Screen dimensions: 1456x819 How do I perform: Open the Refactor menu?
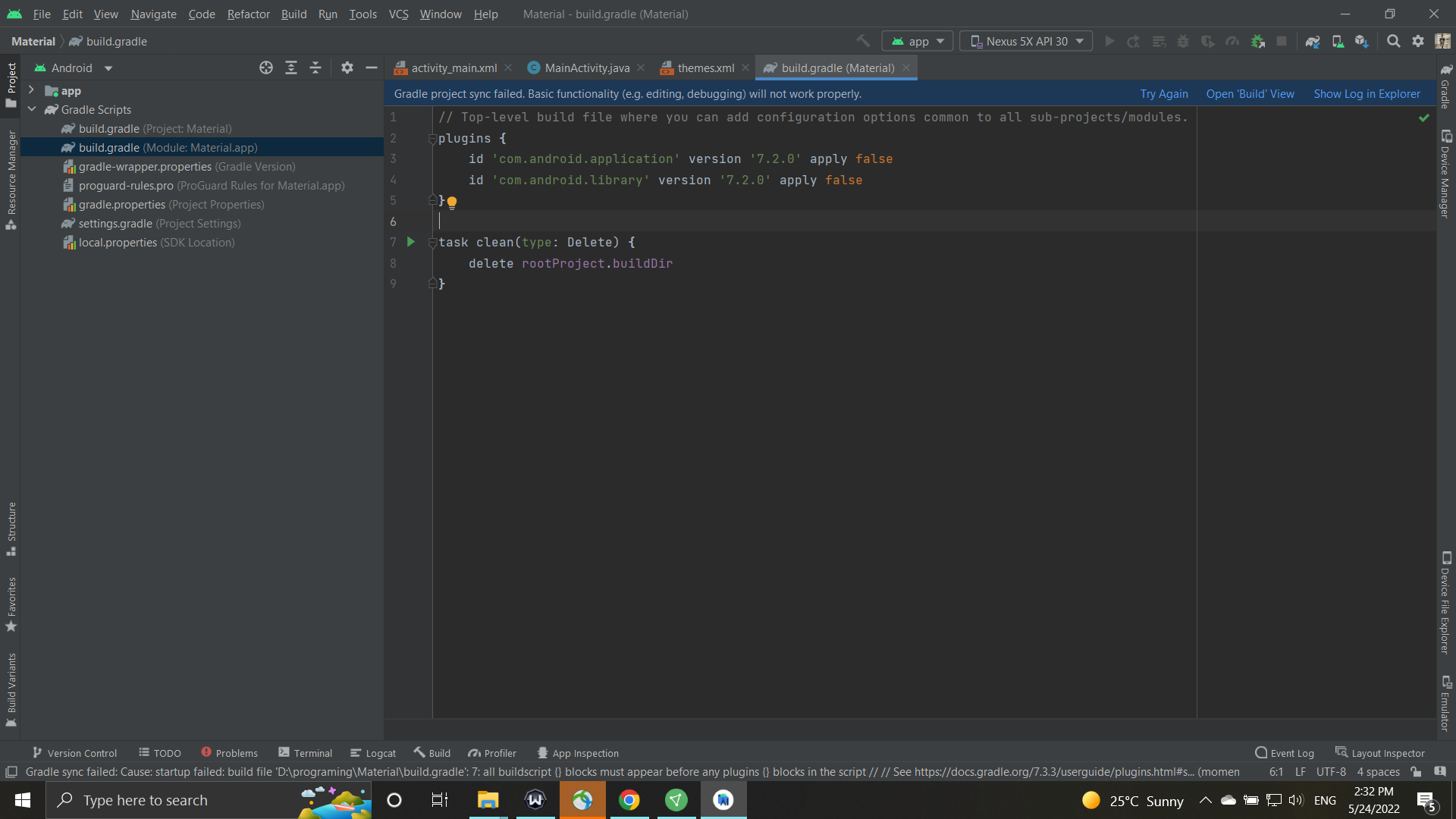click(248, 14)
